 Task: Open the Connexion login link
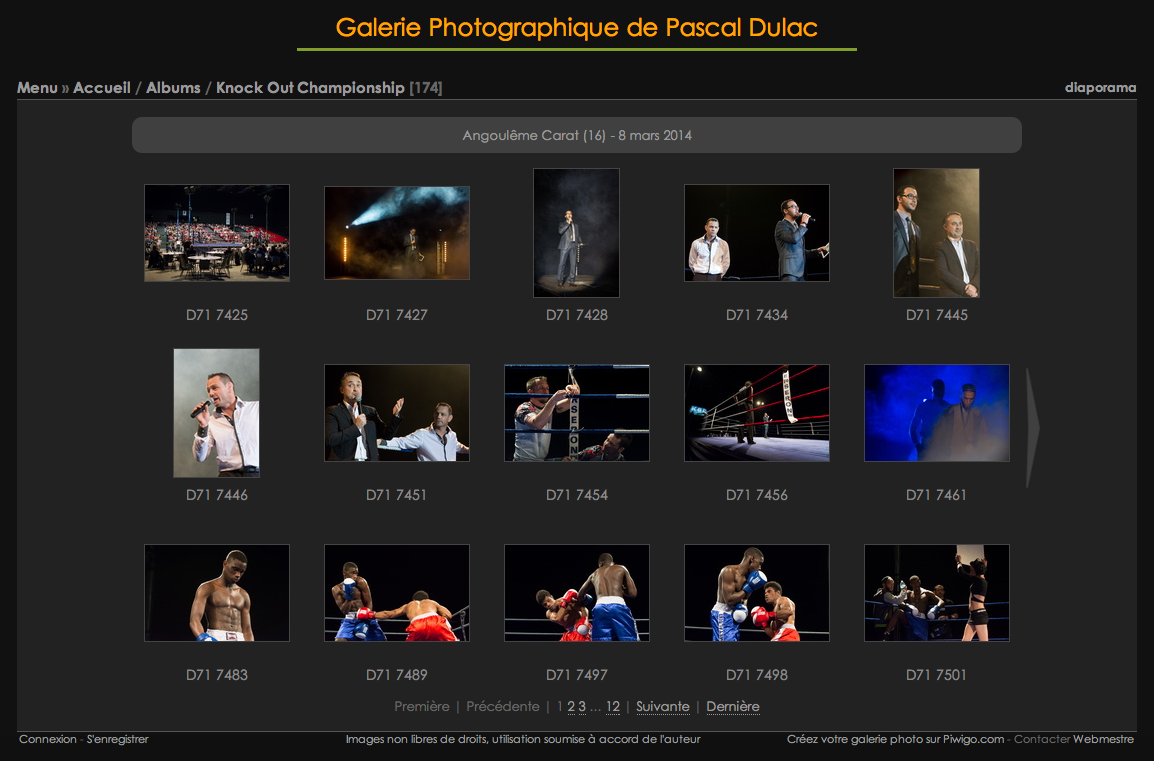[x=48, y=739]
